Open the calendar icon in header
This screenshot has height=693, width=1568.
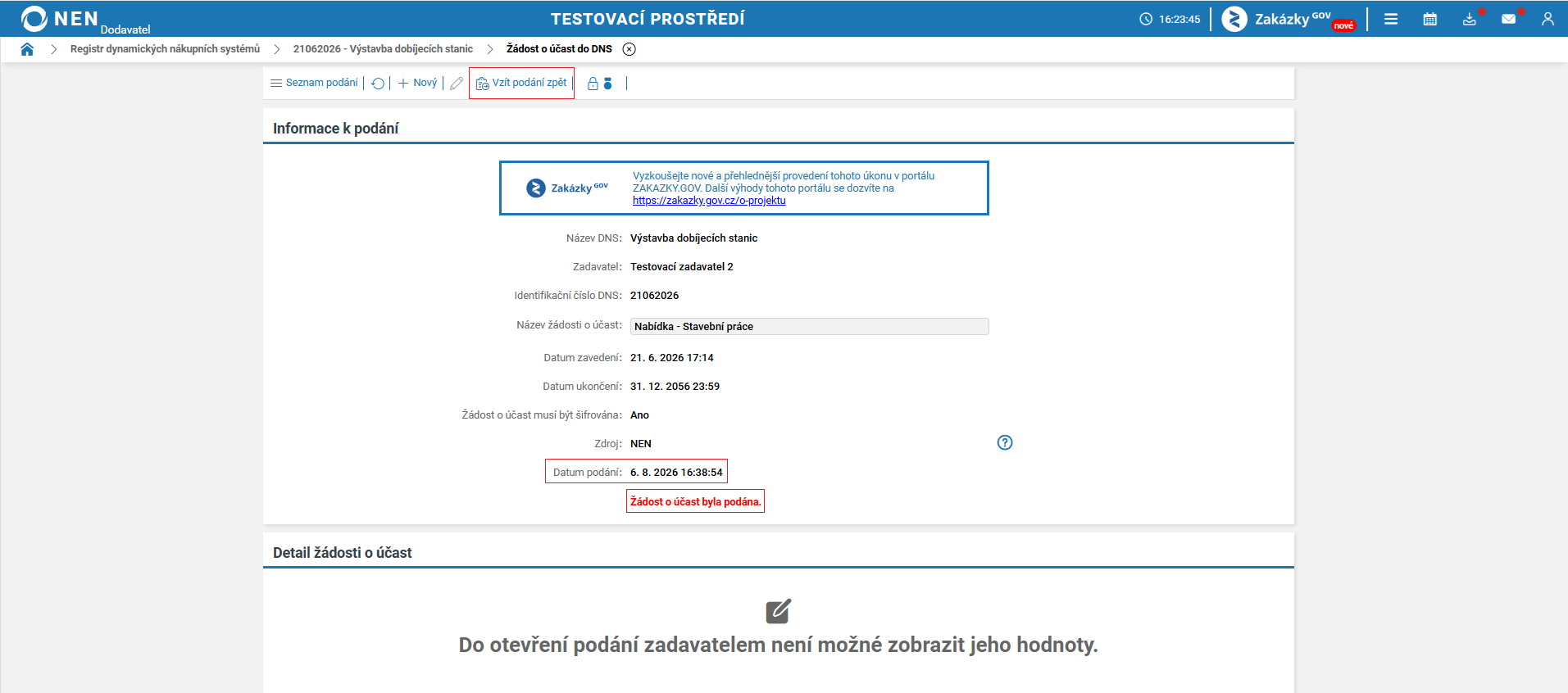point(1430,19)
